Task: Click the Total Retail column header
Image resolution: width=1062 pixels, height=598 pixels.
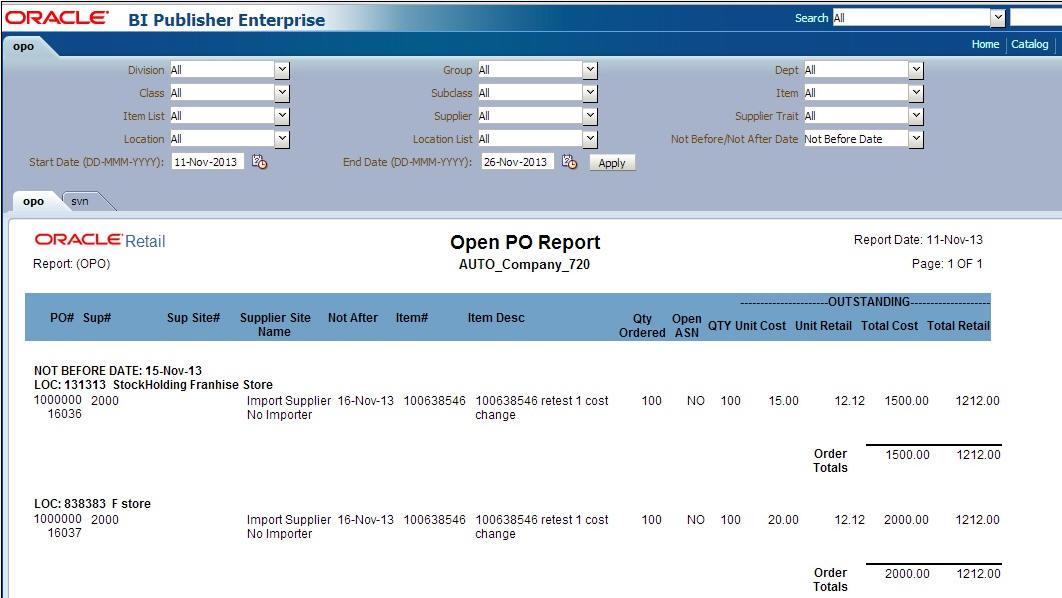Action: (958, 326)
